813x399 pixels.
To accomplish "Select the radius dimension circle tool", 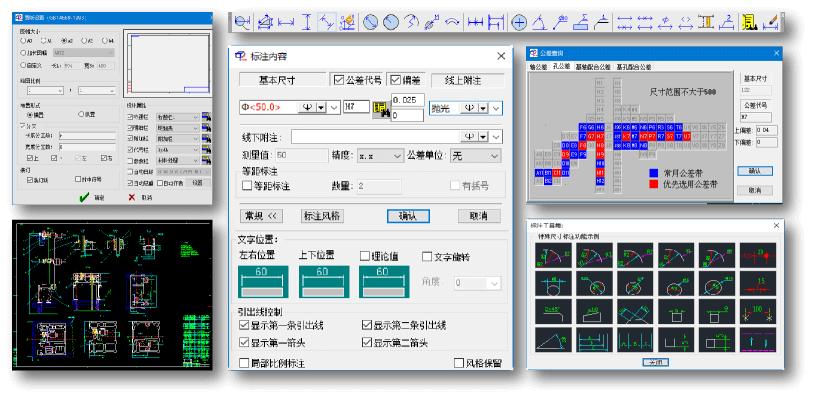I will tap(390, 22).
